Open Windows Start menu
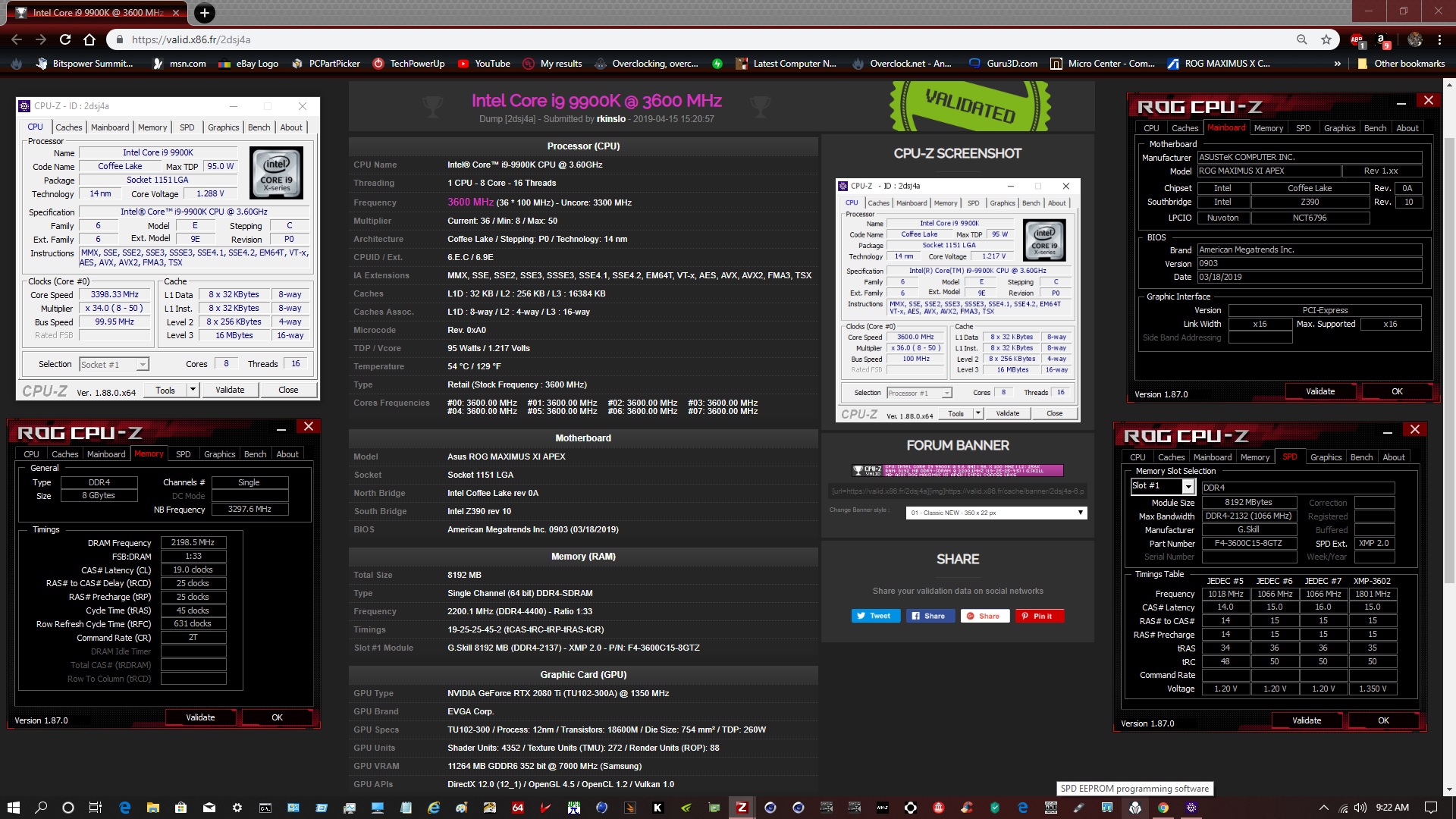The image size is (1456, 819). [x=13, y=807]
